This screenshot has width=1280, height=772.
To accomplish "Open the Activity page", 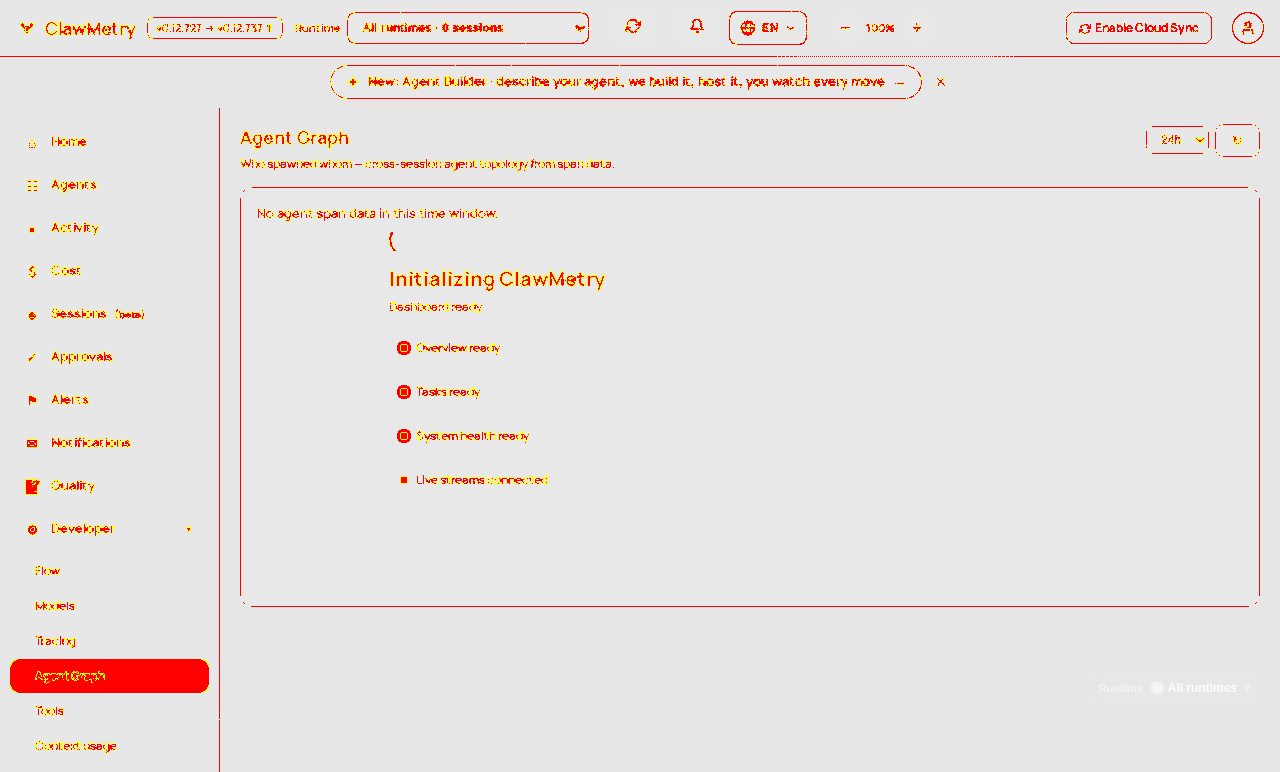I will [x=109, y=228].
